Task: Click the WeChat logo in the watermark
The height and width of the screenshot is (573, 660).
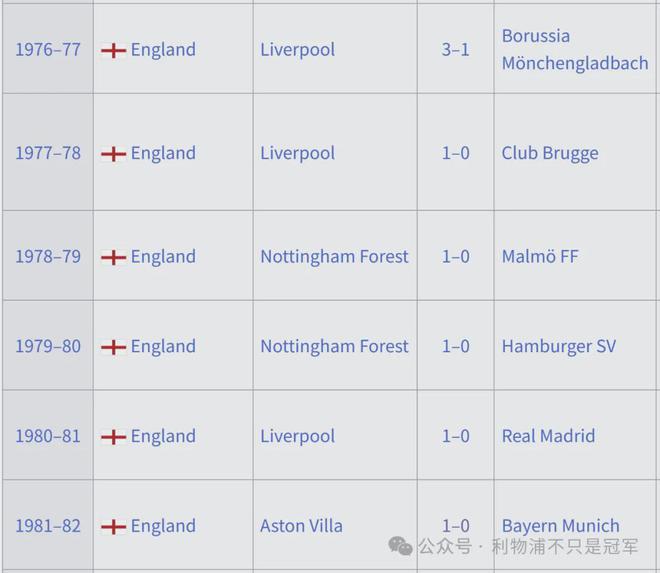Action: 401,546
